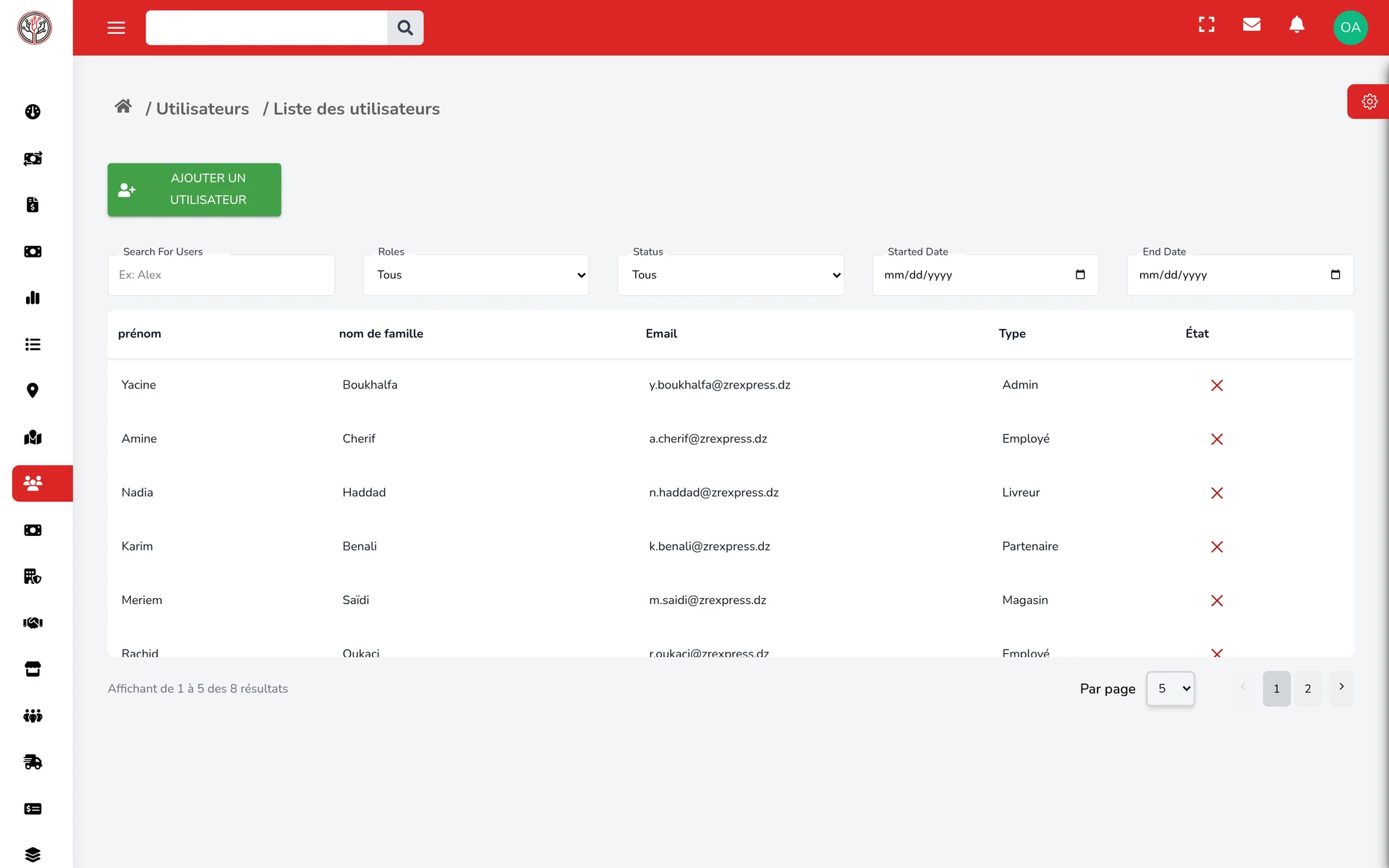Viewport: 1389px width, 868px height.
Task: Select the Yacine first name cell
Action: click(x=139, y=385)
